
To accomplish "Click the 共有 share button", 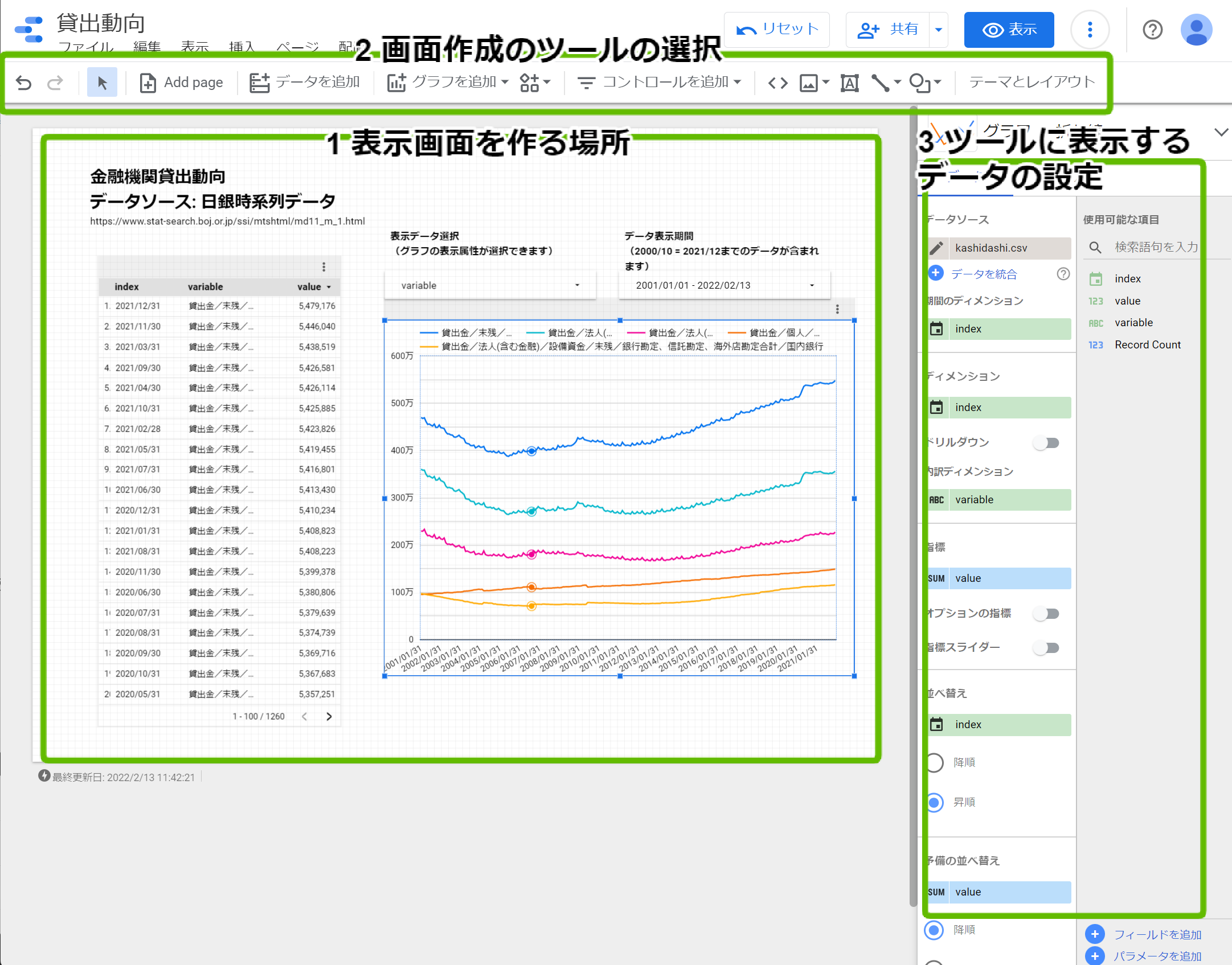I will point(888,30).
